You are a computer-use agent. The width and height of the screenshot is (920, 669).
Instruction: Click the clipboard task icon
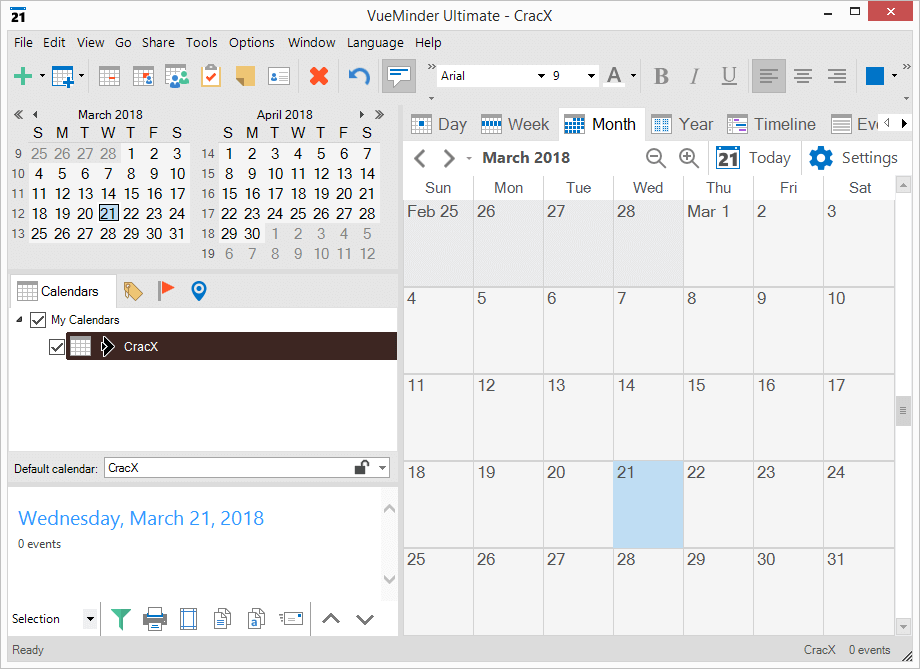coord(211,76)
